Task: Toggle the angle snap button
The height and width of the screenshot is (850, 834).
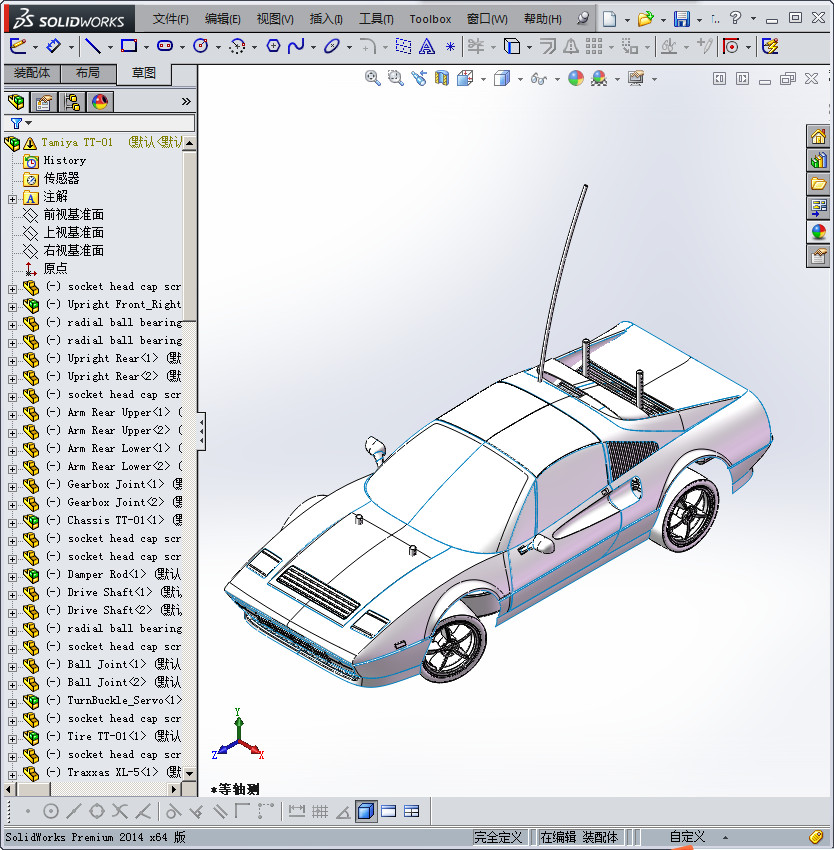Action: 343,812
